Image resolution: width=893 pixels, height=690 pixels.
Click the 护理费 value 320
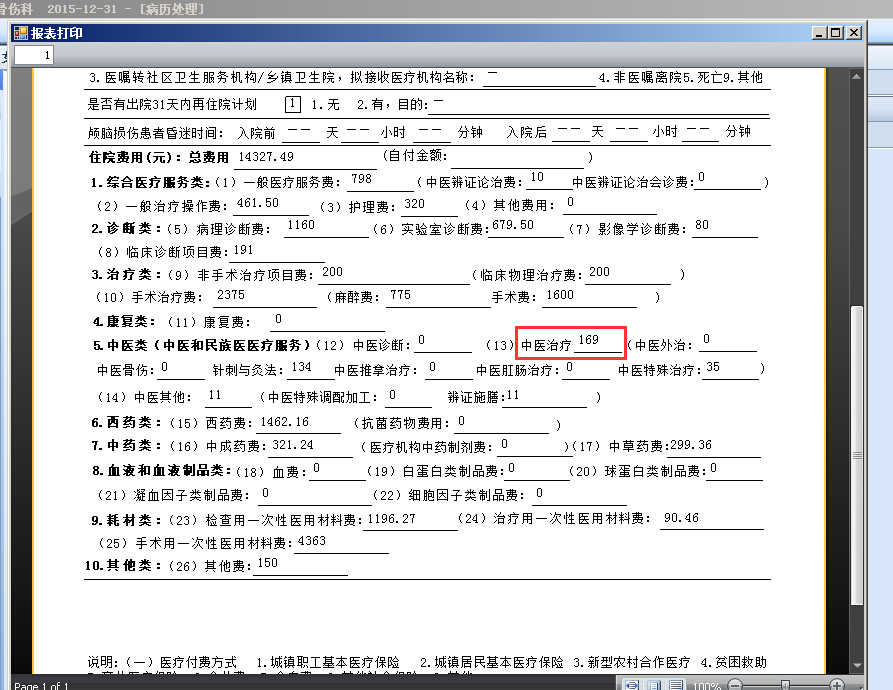tap(415, 204)
